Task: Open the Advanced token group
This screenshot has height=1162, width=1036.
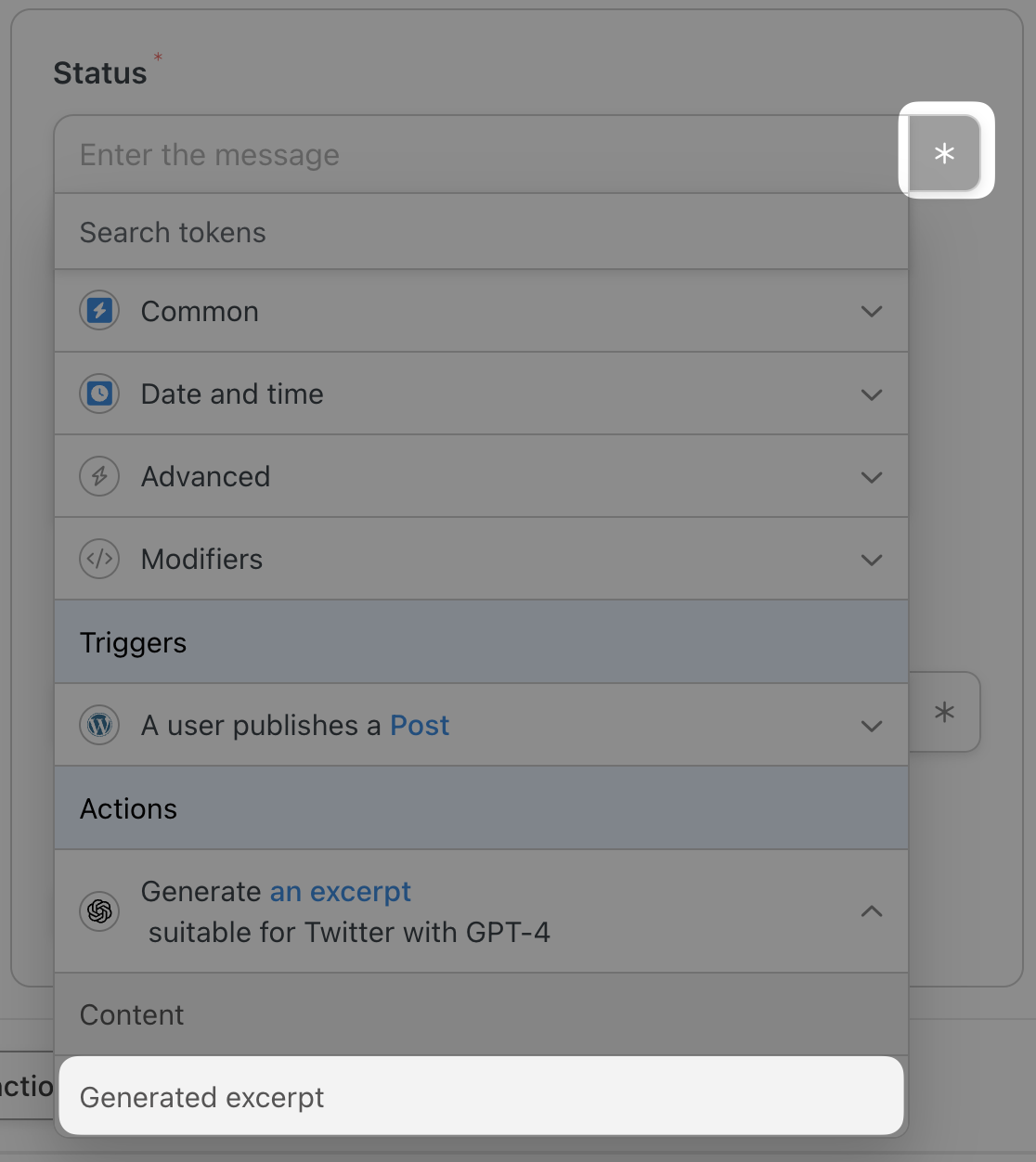Action: [x=481, y=476]
